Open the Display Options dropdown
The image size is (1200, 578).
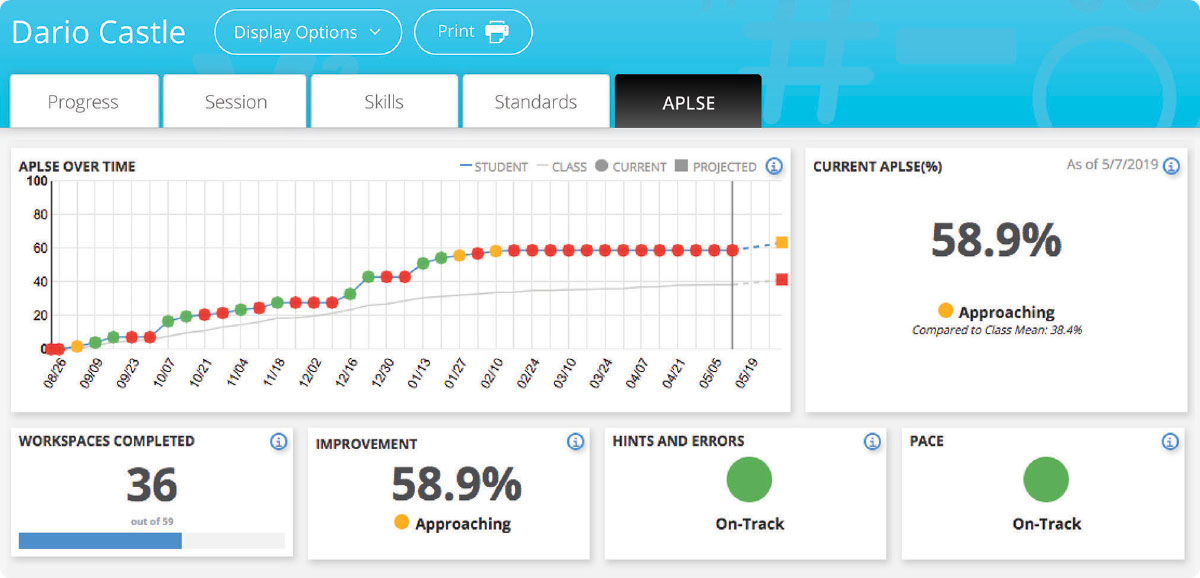(308, 32)
